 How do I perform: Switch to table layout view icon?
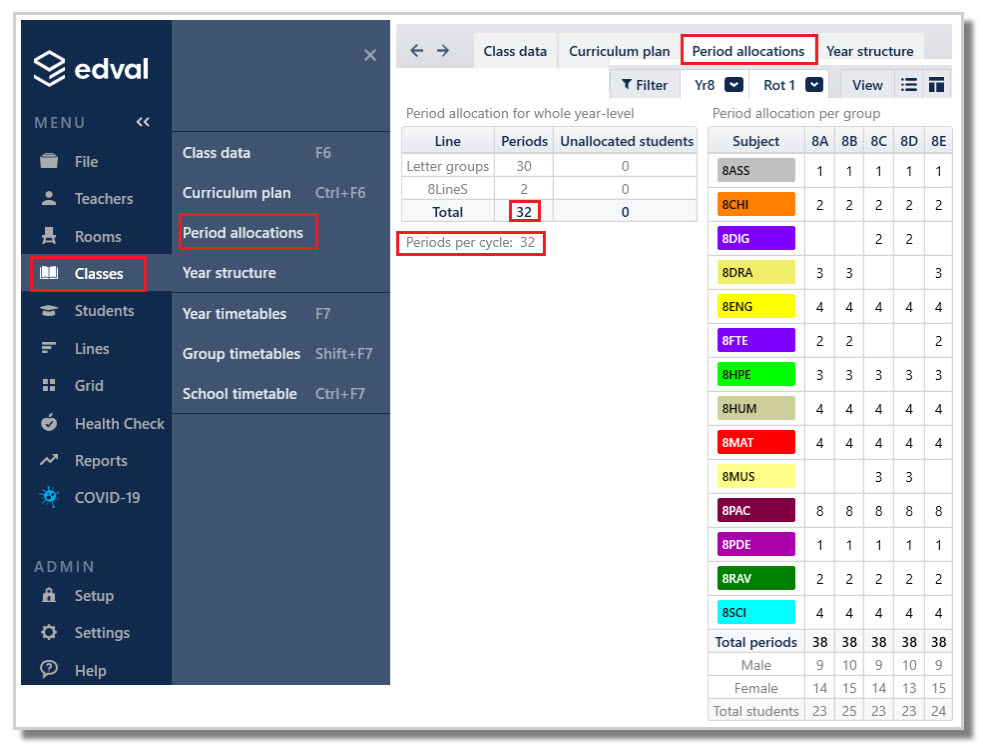click(936, 85)
